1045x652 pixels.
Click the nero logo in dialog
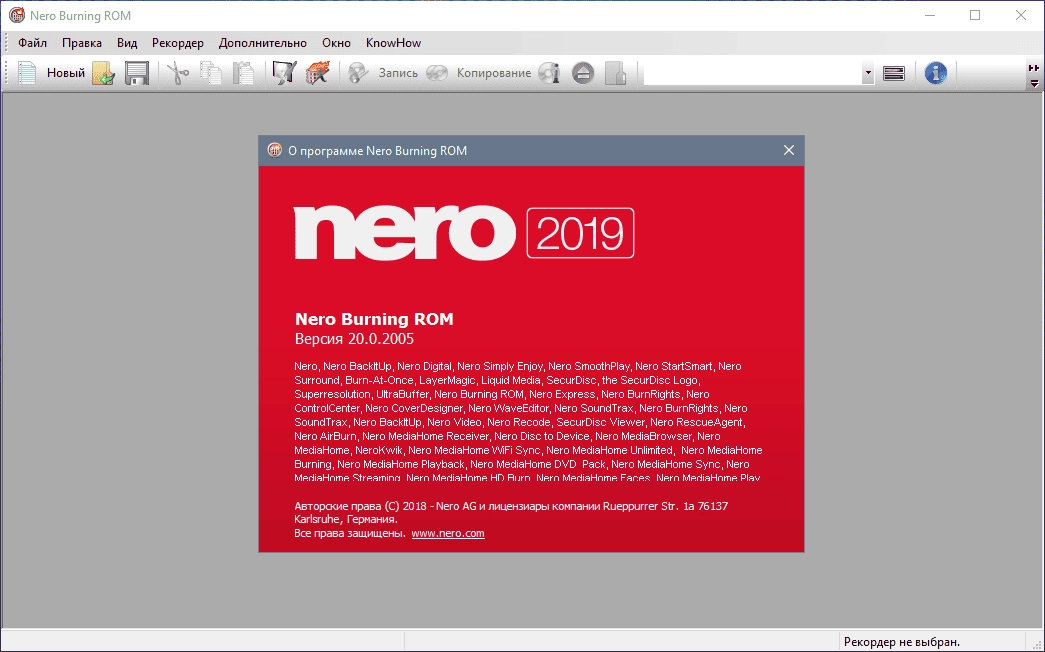tap(405, 232)
